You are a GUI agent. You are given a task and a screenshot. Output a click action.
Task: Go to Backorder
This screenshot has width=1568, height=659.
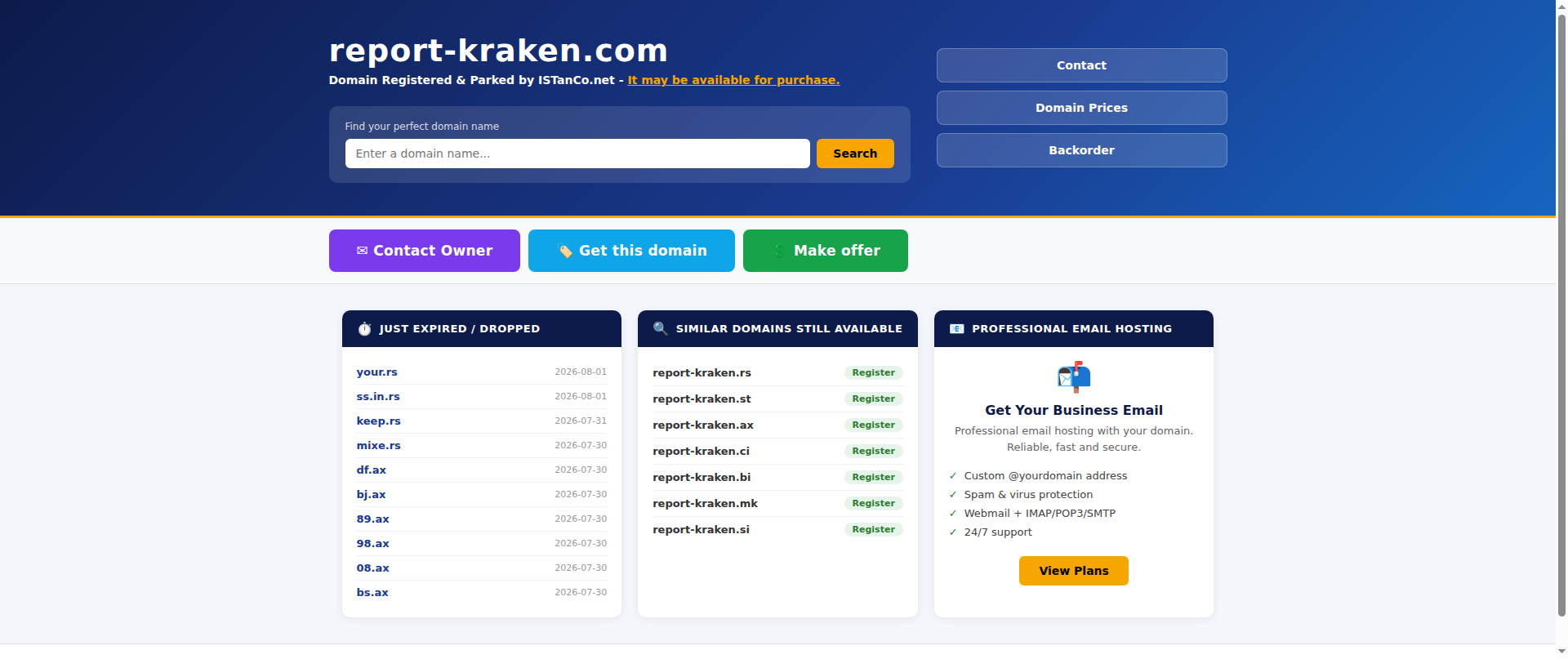pyautogui.click(x=1081, y=150)
